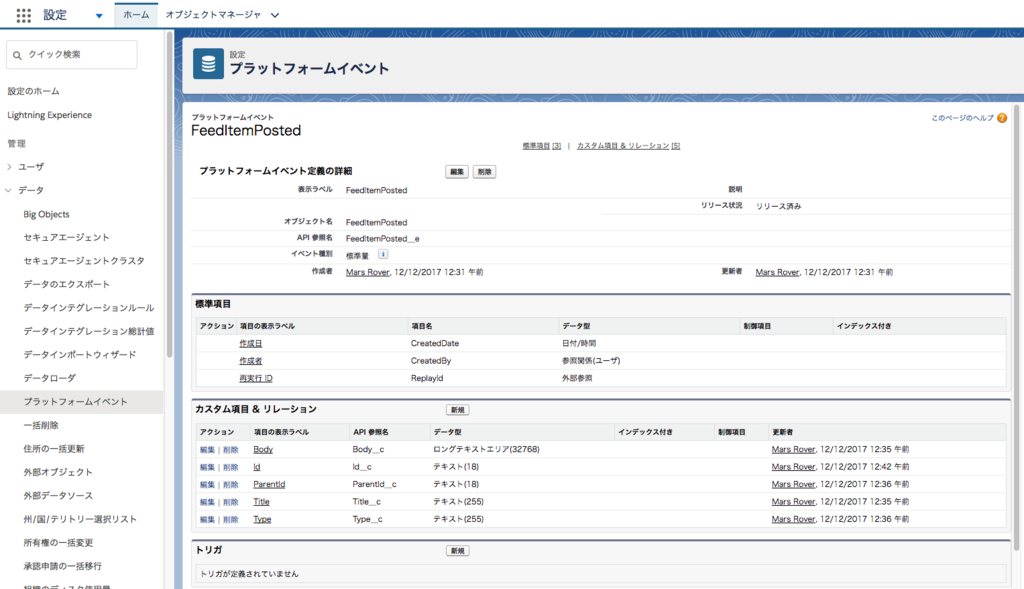This screenshot has width=1024, height=589.
Task: Select データインテグレーションルール in sidebar
Action: (x=89, y=308)
